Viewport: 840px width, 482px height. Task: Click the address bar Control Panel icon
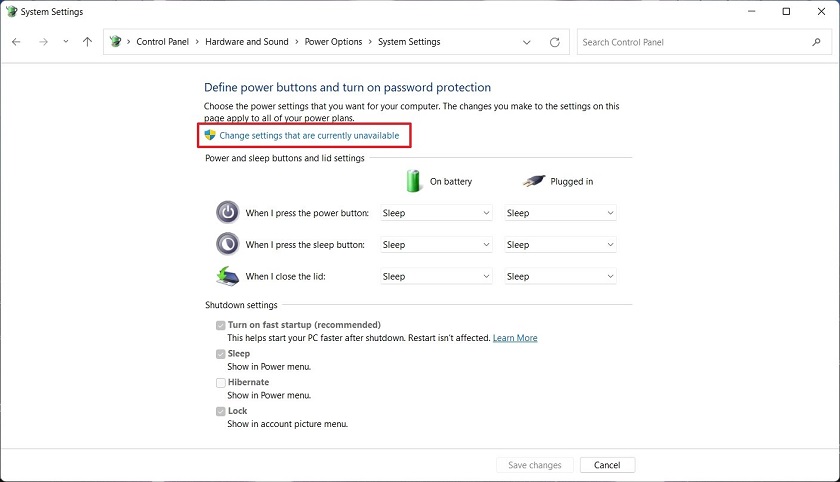(115, 41)
